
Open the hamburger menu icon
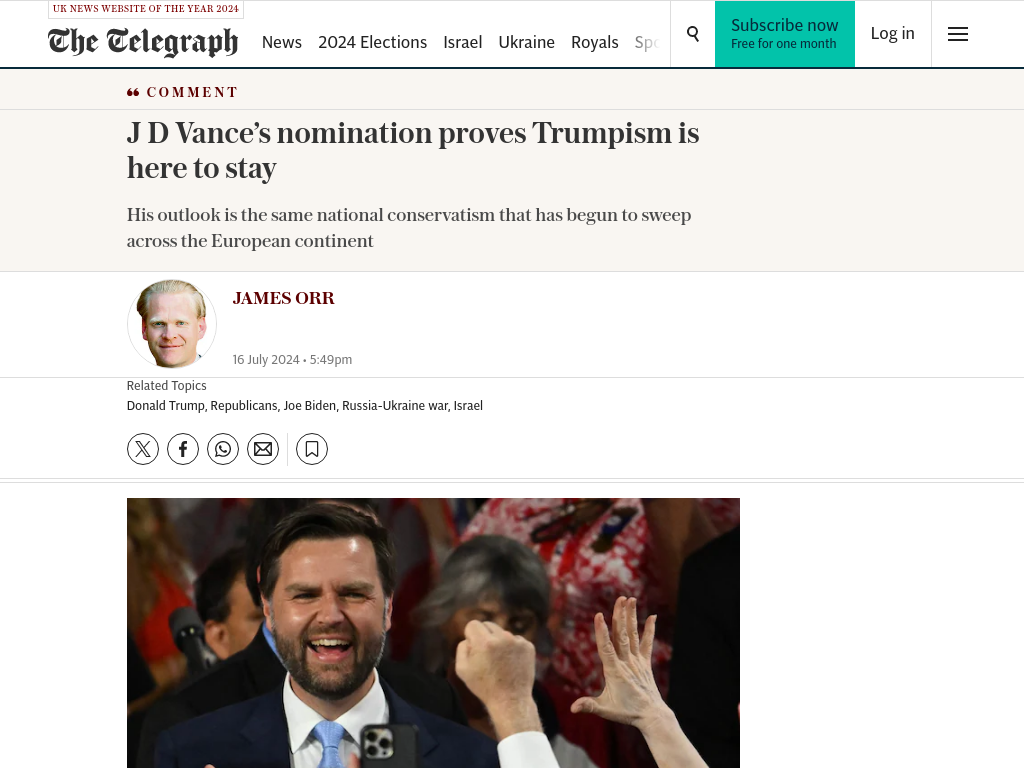[x=957, y=34]
